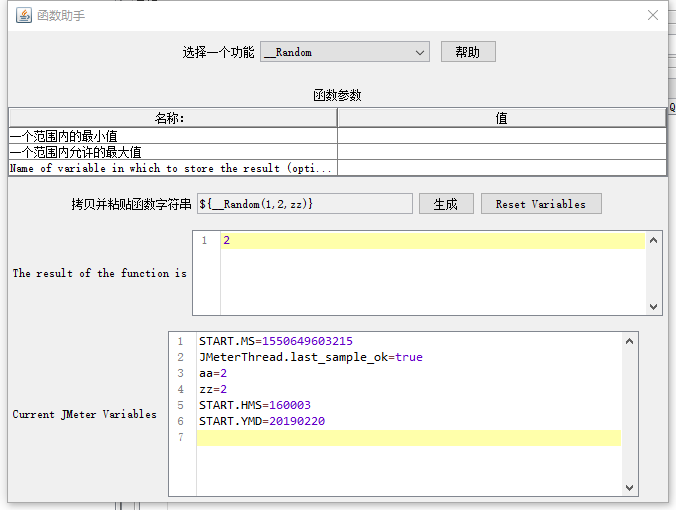Click up arrow of JMeter Variables scrollbar
676x510 pixels.
point(629,341)
